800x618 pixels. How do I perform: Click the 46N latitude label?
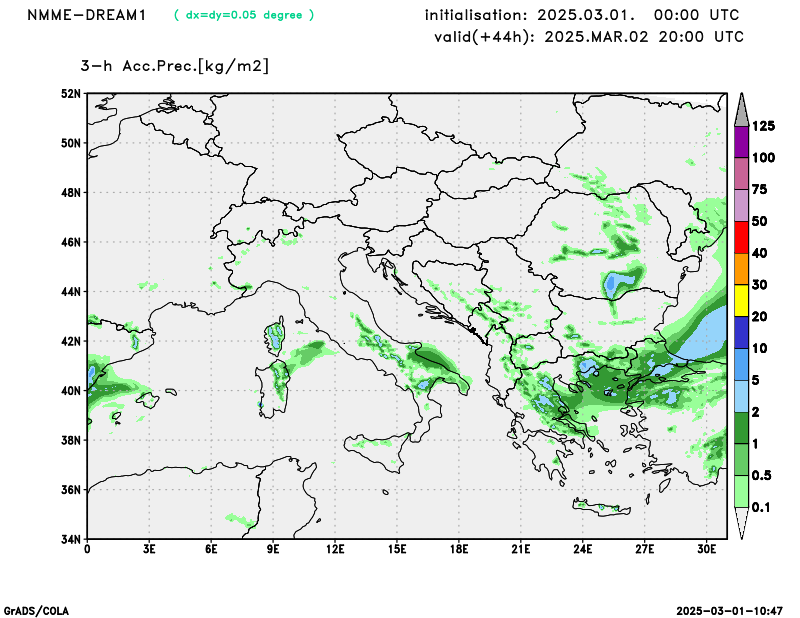(x=71, y=242)
